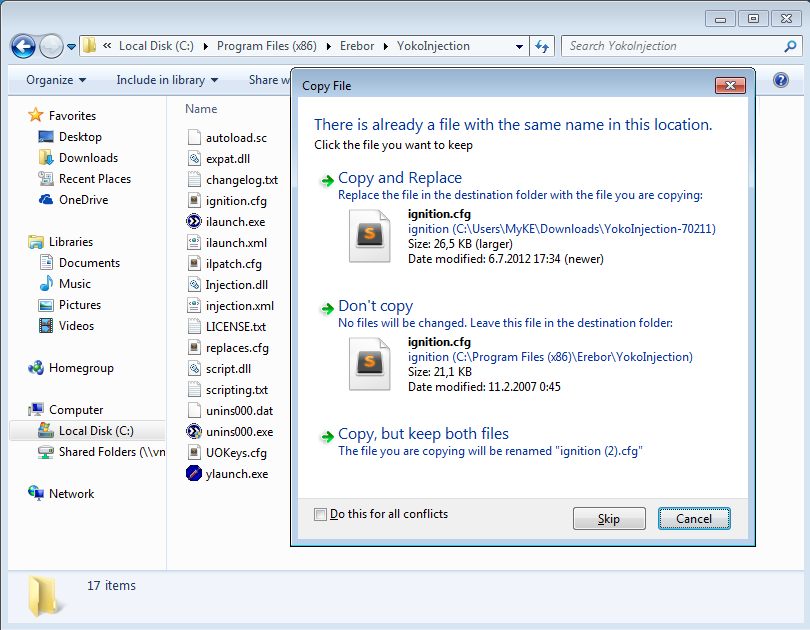Click the Name column header
810x630 pixels.
[x=201, y=109]
